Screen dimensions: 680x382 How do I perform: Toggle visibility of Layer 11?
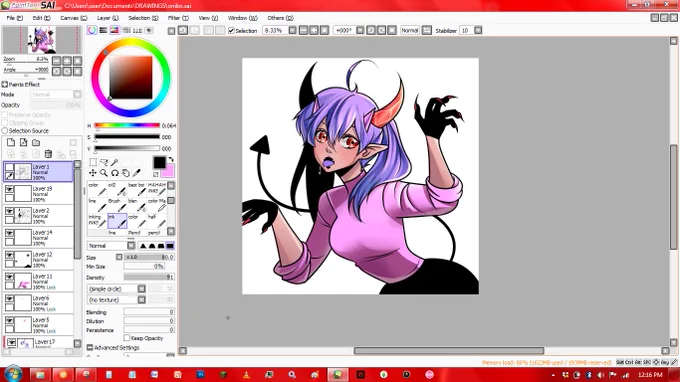click(x=9, y=277)
